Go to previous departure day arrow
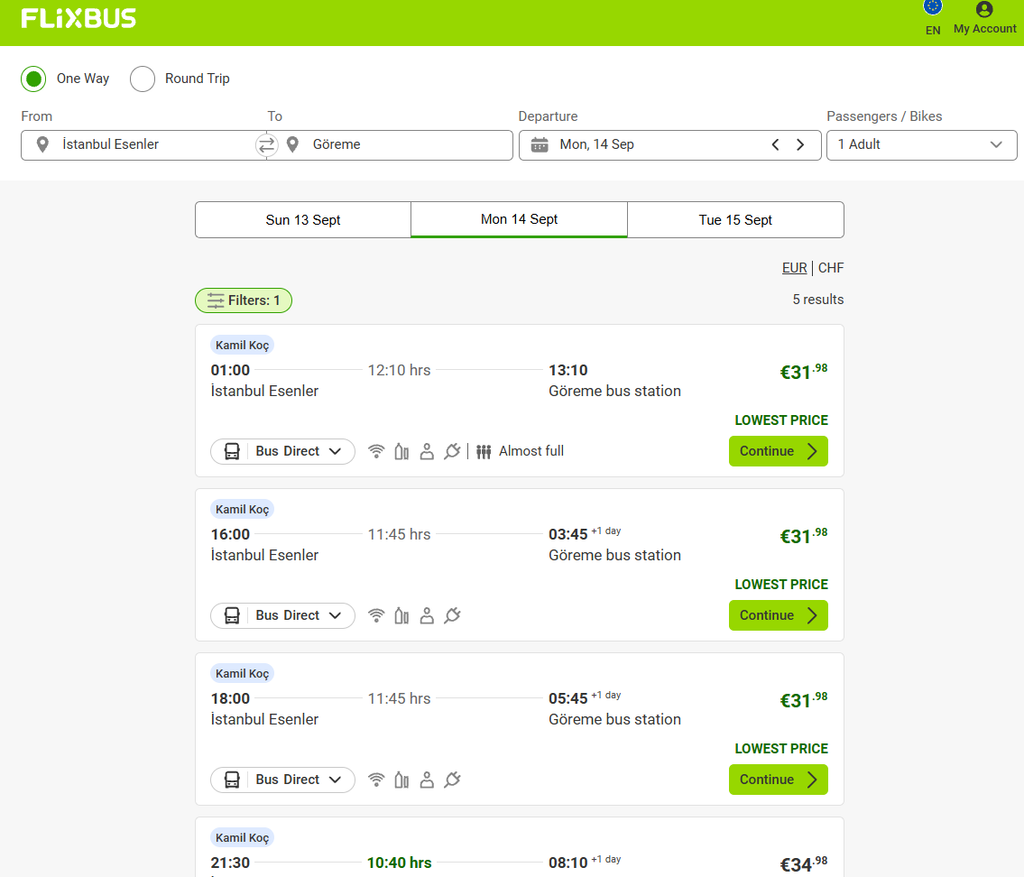Image resolution: width=1024 pixels, height=877 pixels. 775,144
